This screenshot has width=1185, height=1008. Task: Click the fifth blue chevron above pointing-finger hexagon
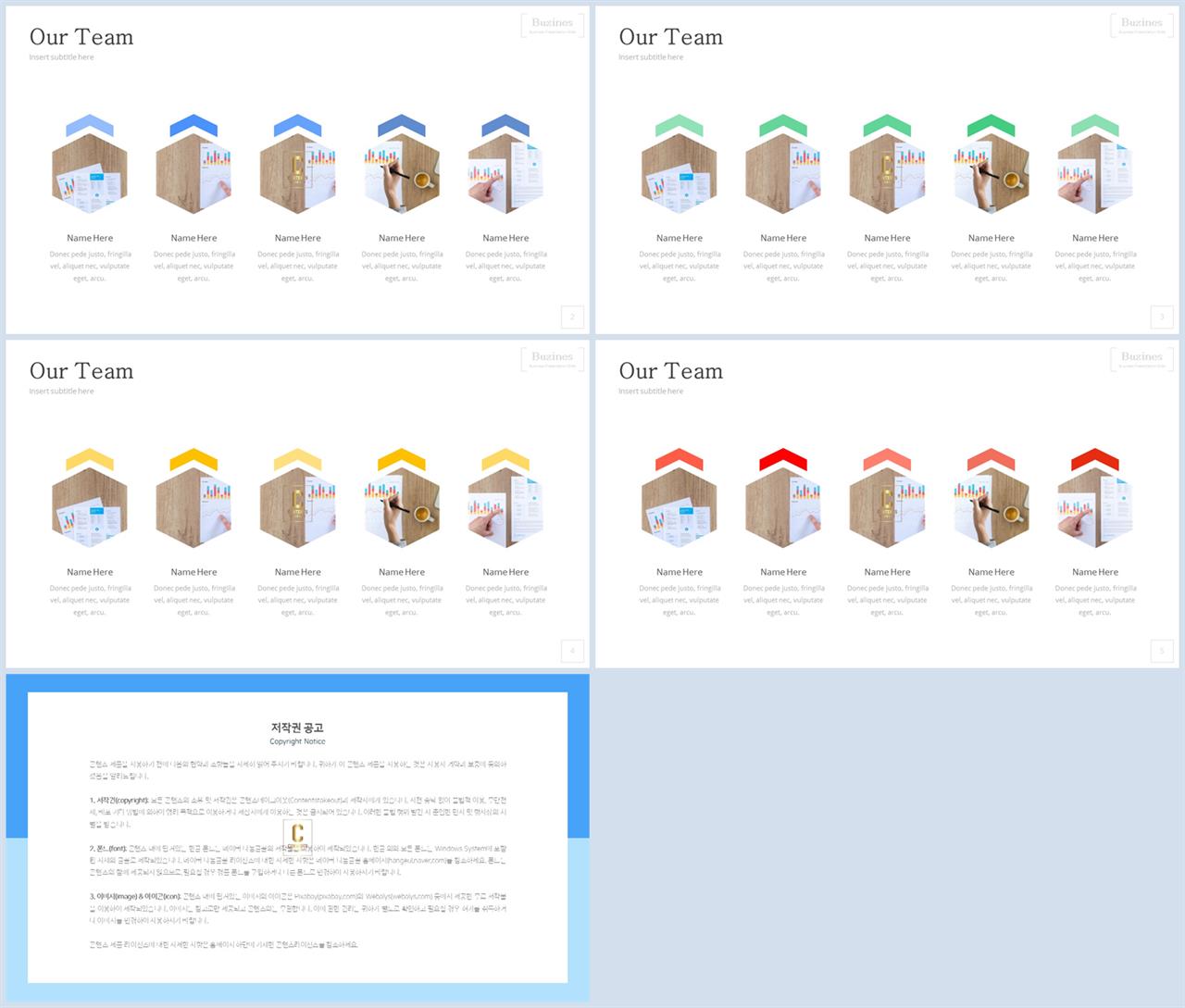coord(505,126)
